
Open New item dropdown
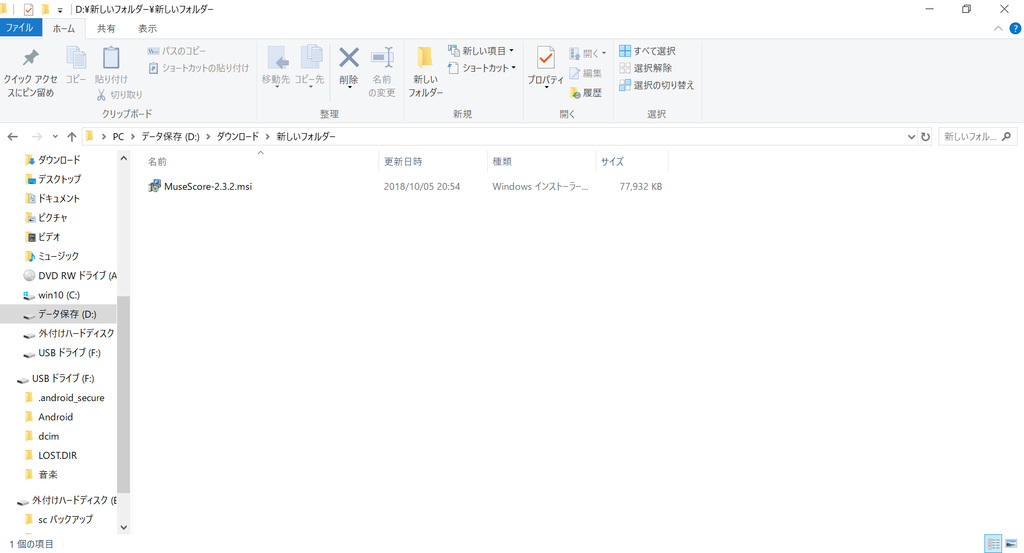pos(481,51)
